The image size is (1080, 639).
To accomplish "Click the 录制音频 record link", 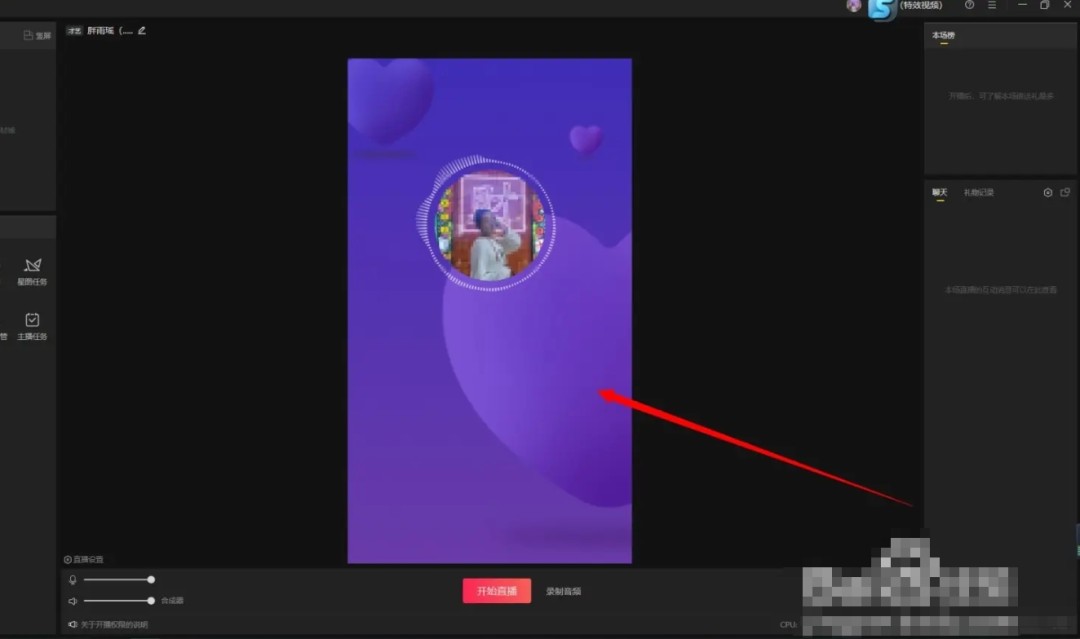I will click(563, 591).
